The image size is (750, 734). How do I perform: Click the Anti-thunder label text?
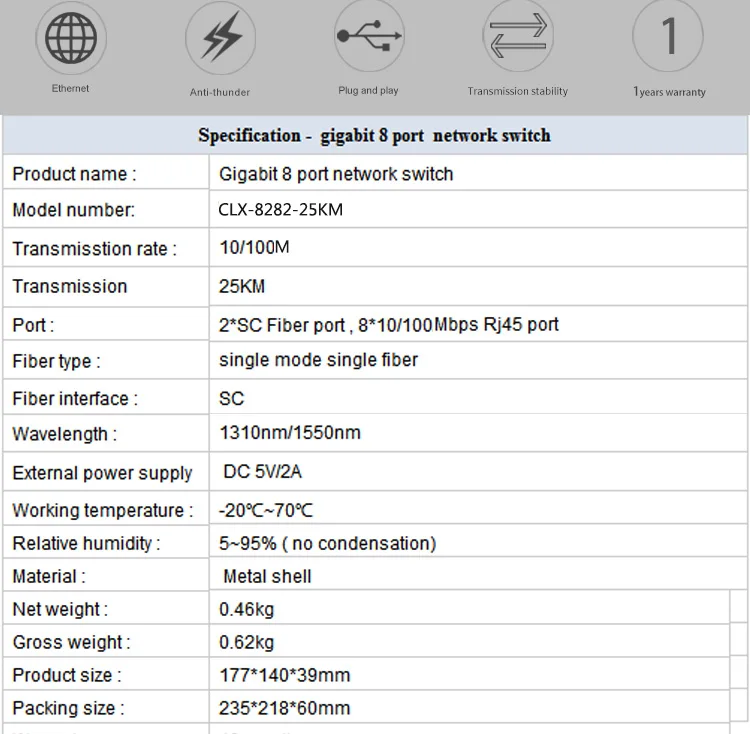click(220, 92)
